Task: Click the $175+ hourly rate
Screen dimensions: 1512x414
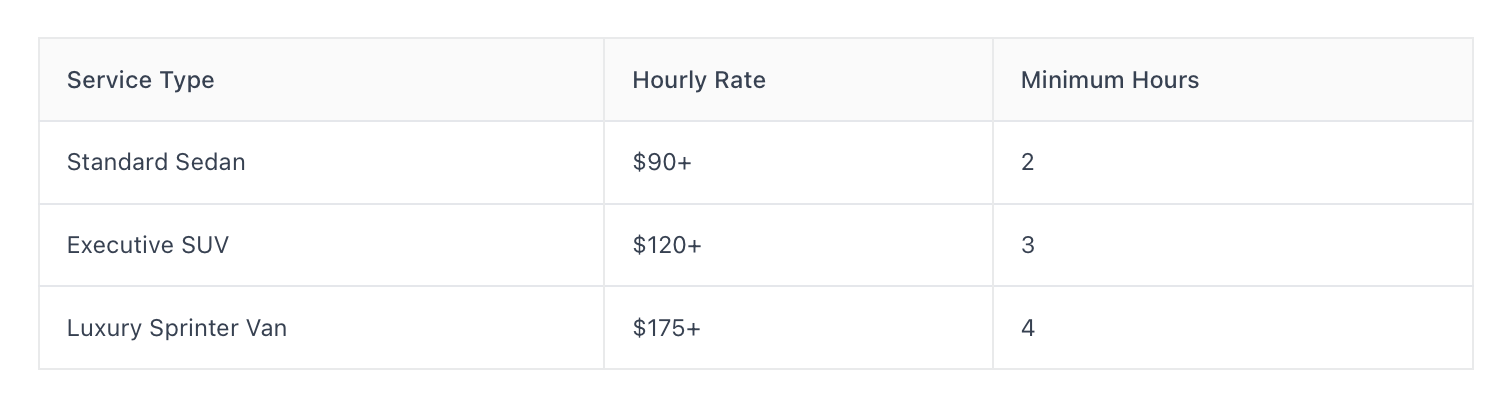Action: [666, 327]
